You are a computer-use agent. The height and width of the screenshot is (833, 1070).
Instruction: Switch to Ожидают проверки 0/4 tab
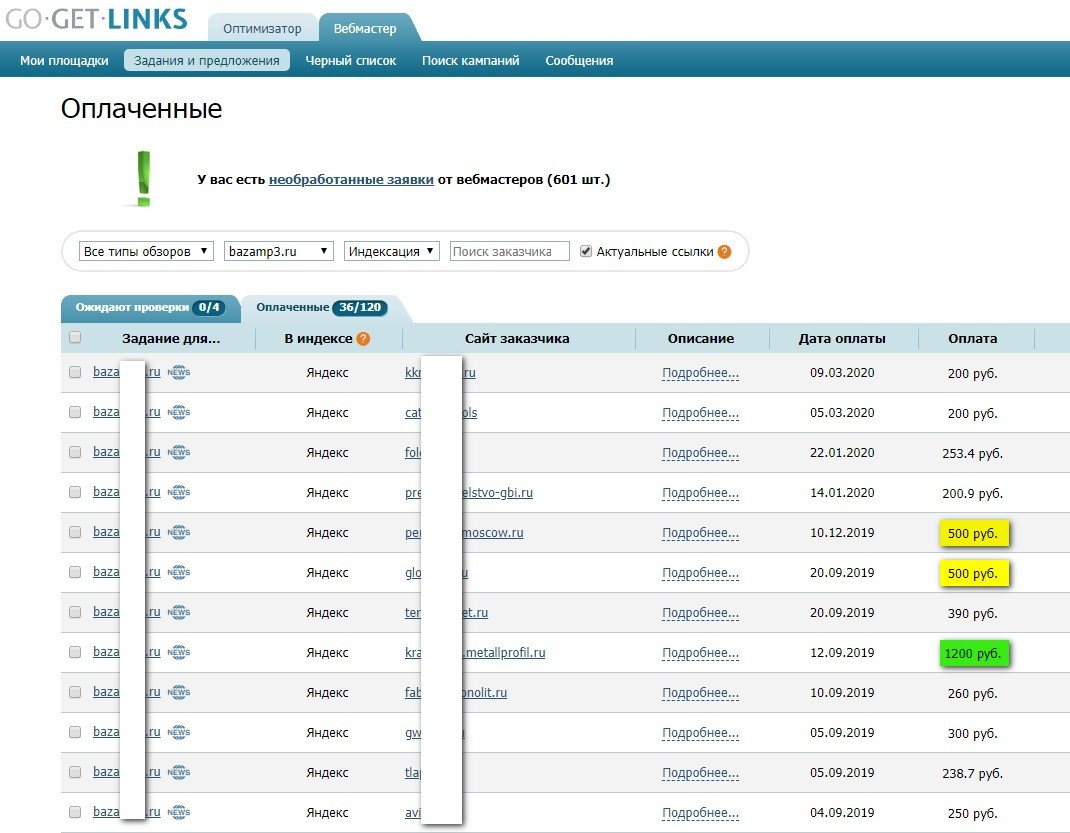tap(149, 308)
